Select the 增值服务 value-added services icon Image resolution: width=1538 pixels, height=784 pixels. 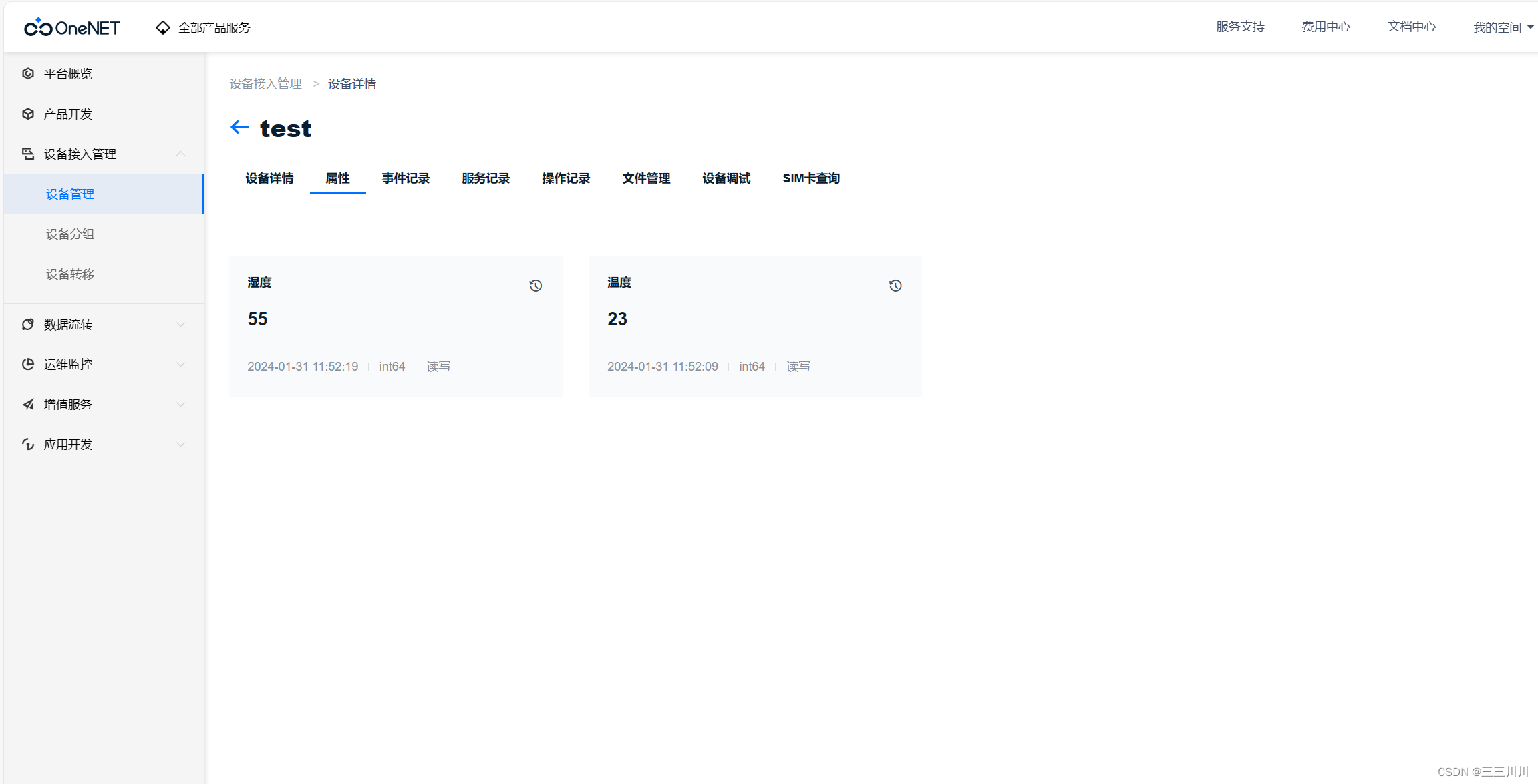coord(28,404)
